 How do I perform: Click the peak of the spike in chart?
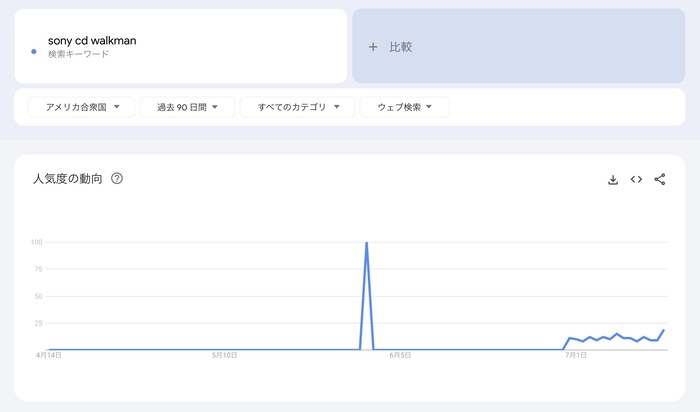[367, 243]
